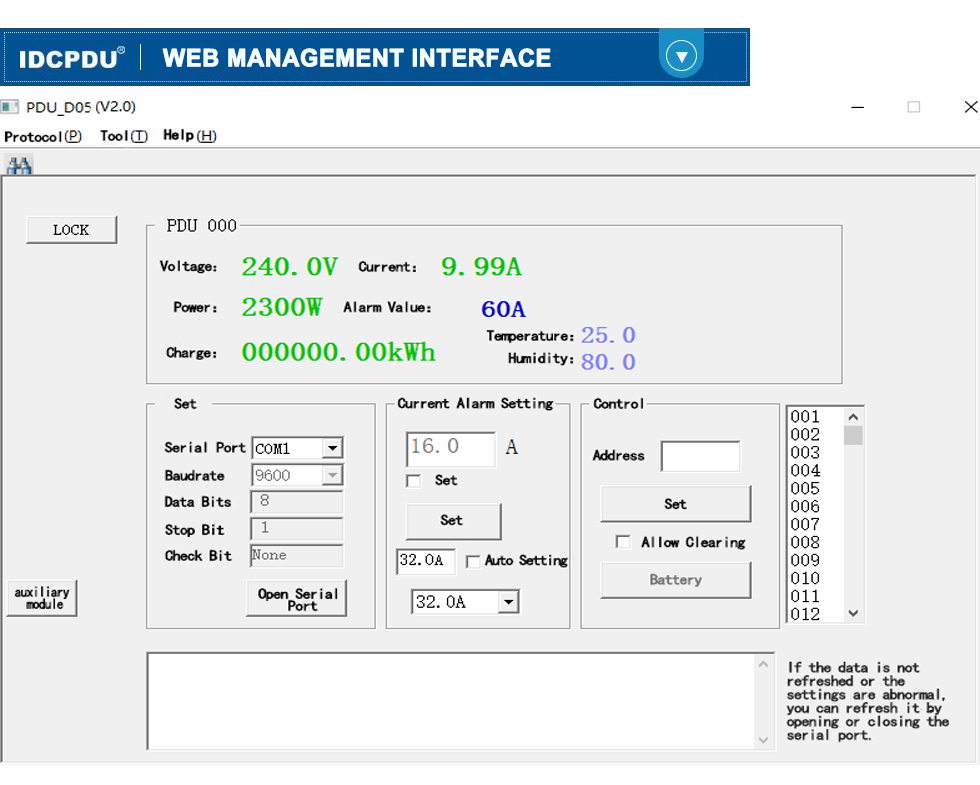
Task: Select address 010 in the list
Action: tap(805, 578)
